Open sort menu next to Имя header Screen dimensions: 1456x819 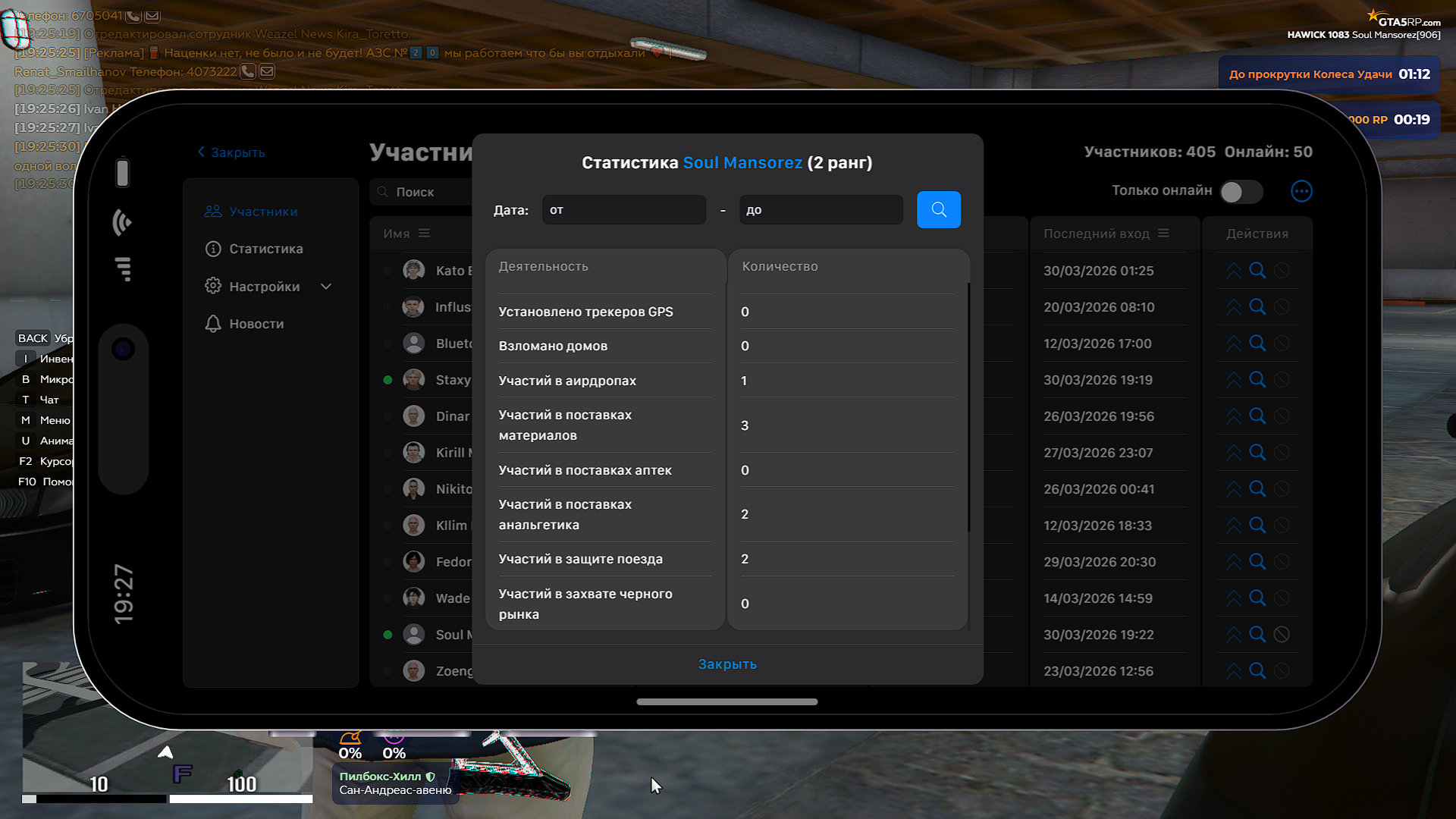coord(424,234)
